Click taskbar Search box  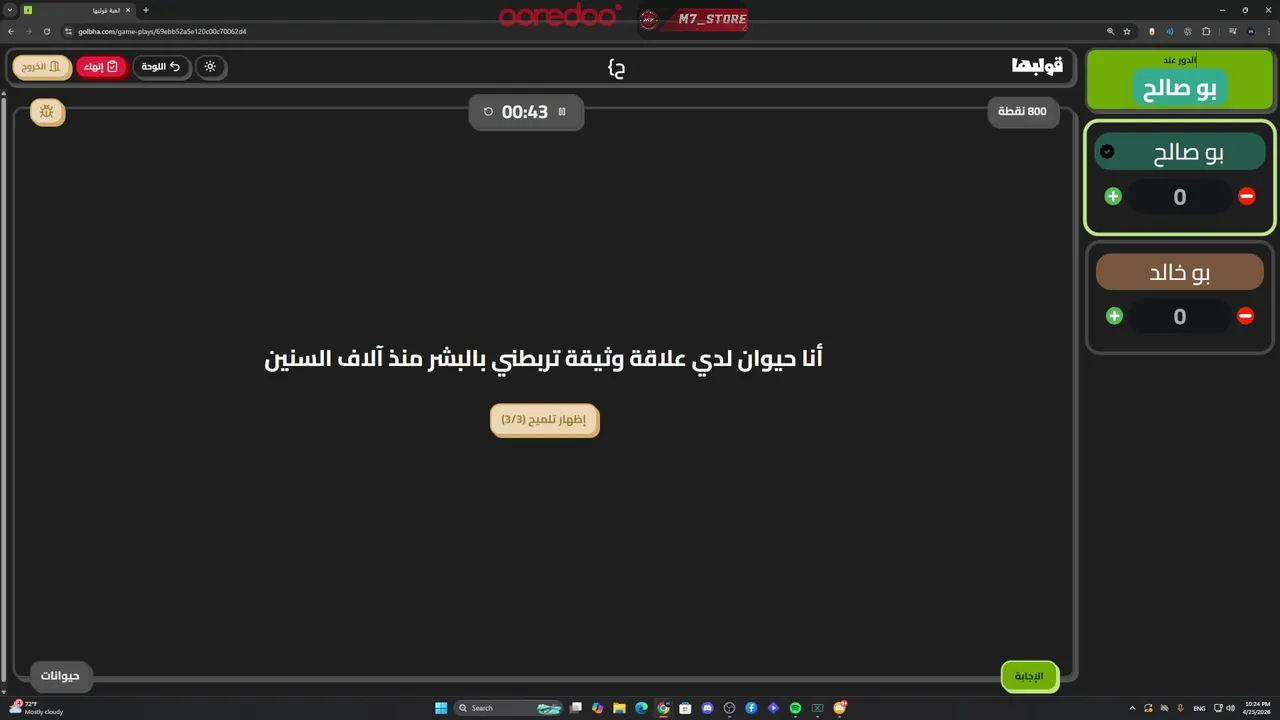pos(510,708)
